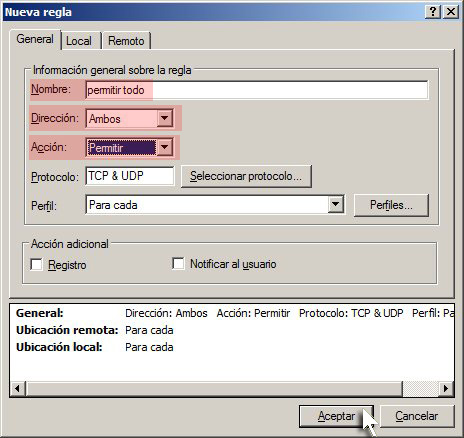Open the Perfiles button
This screenshot has height=438, width=464.
391,205
